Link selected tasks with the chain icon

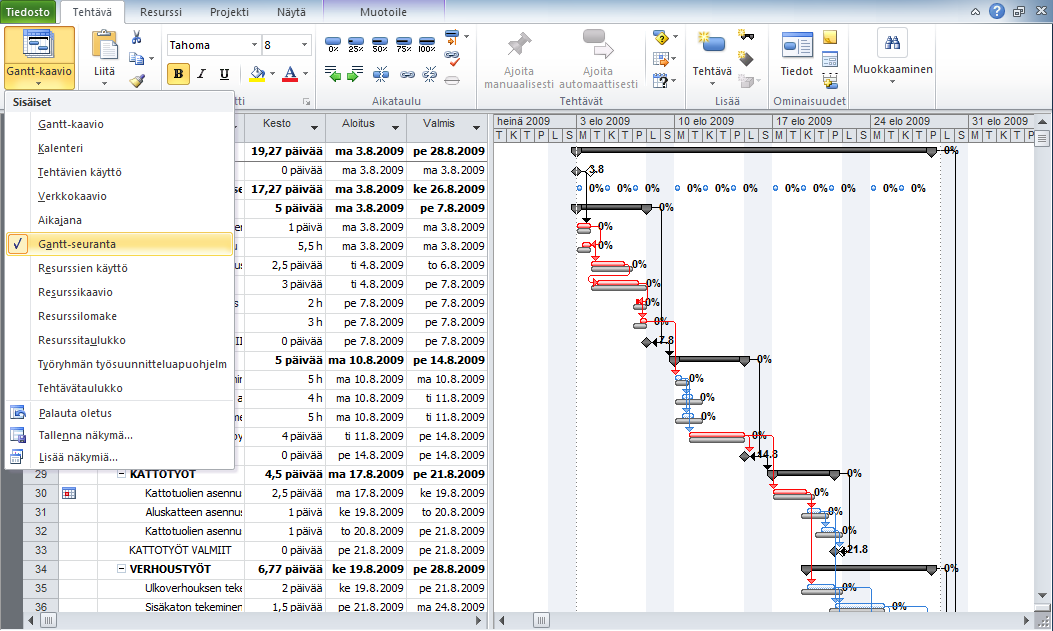[x=407, y=75]
